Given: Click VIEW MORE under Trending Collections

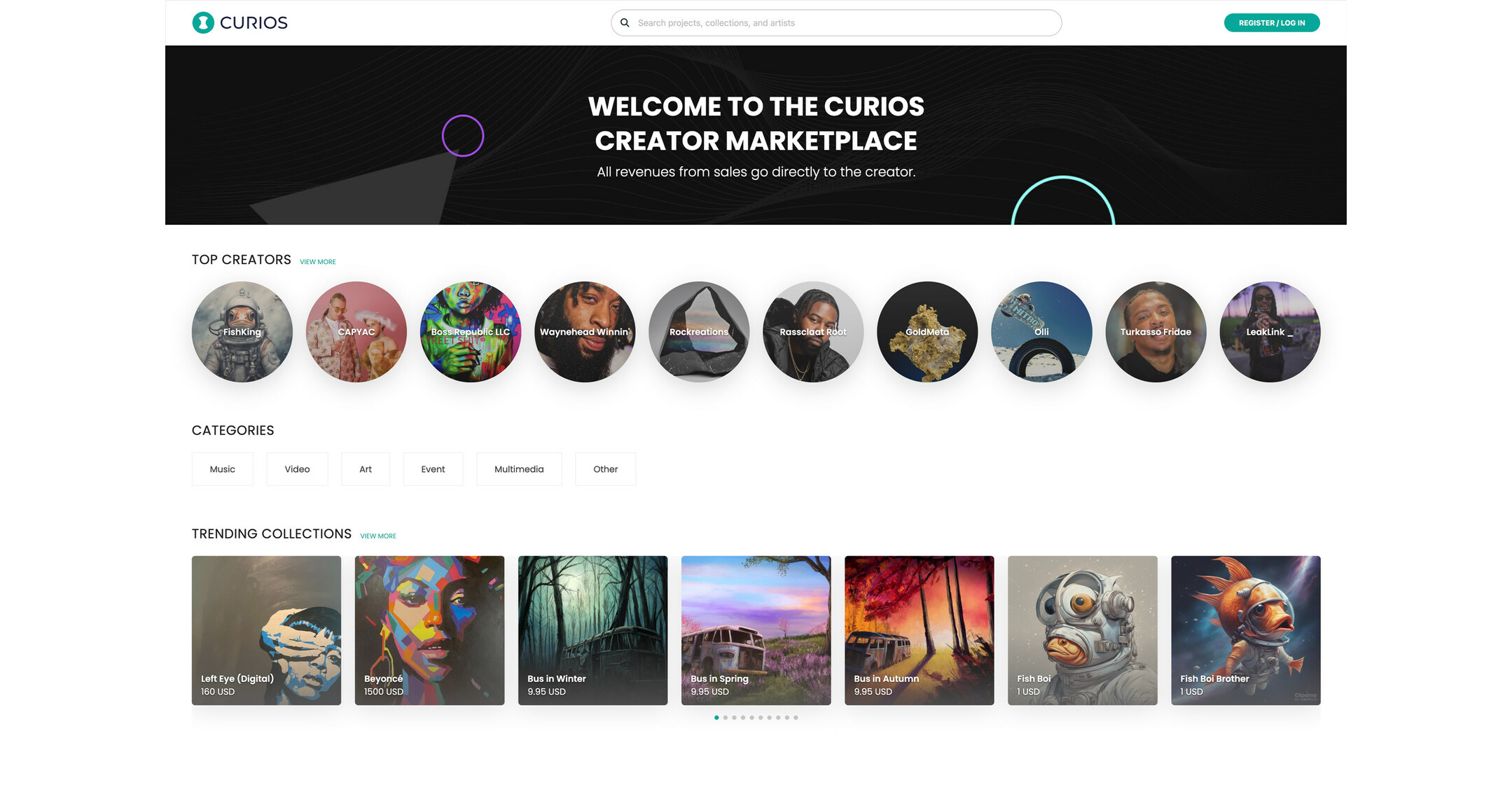Looking at the screenshot, I should [x=377, y=534].
